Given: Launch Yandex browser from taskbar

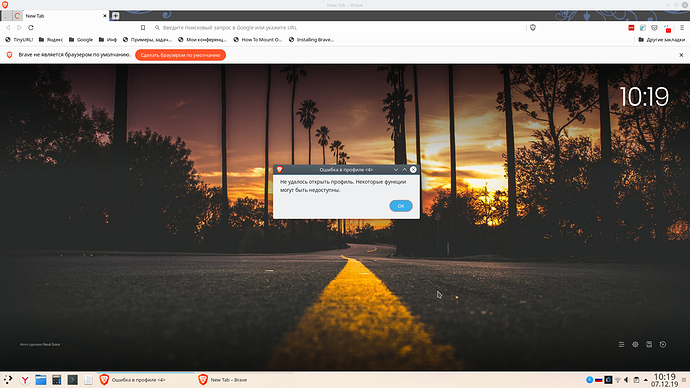Looking at the screenshot, I should (25, 380).
